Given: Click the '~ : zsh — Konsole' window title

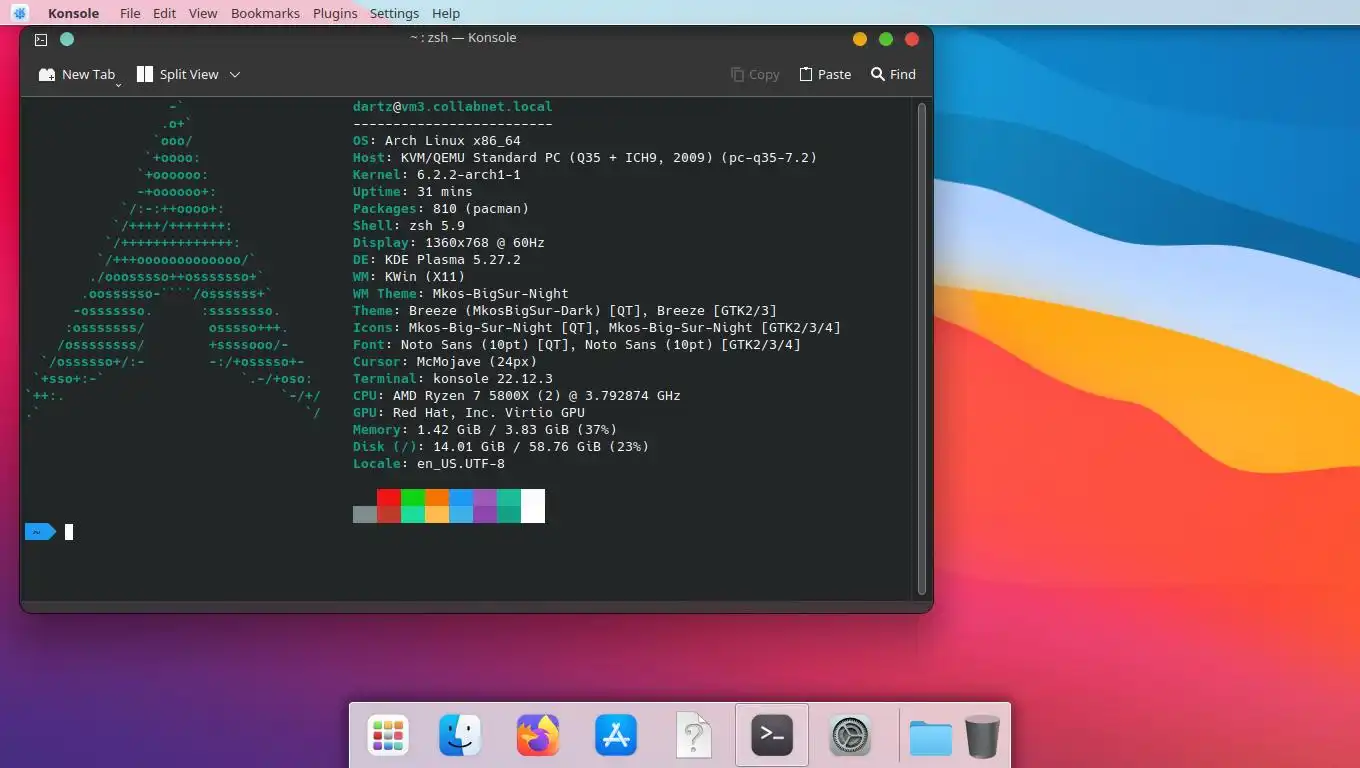Looking at the screenshot, I should click(x=463, y=38).
